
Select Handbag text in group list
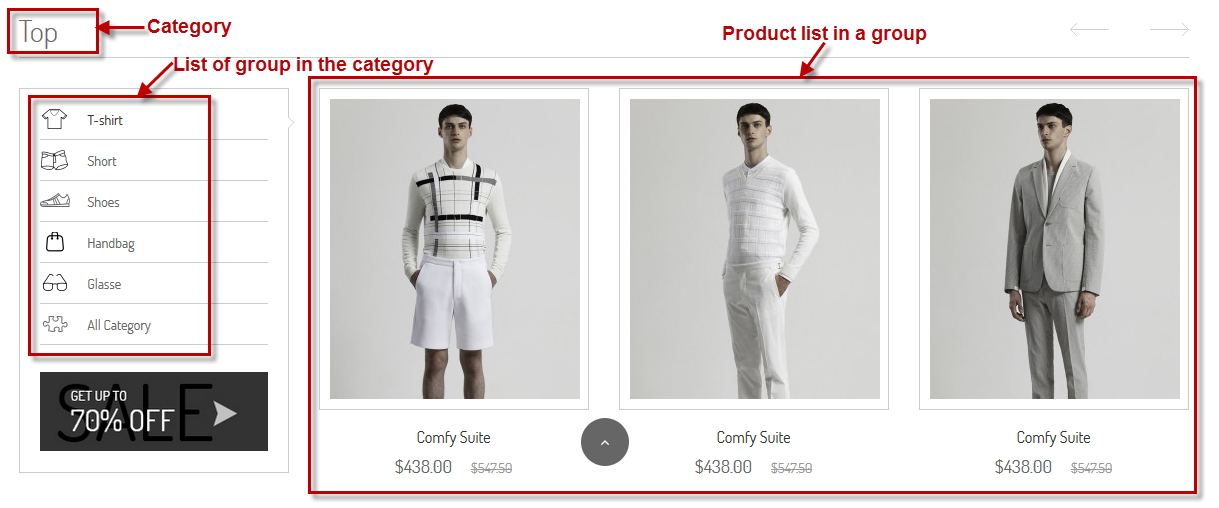click(x=111, y=243)
